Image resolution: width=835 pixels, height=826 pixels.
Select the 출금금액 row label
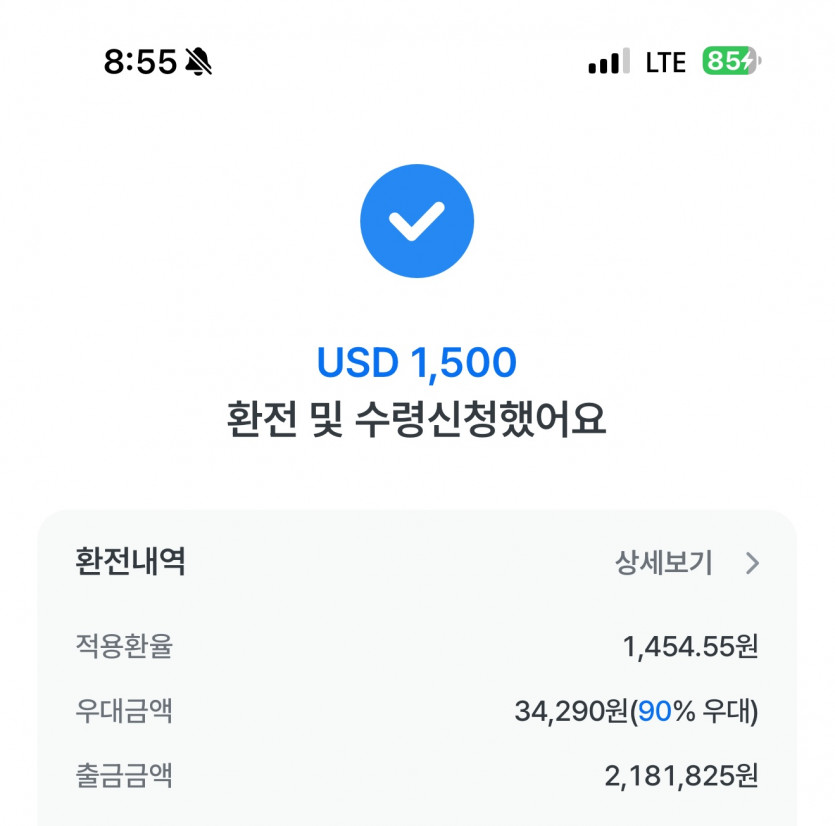(124, 776)
